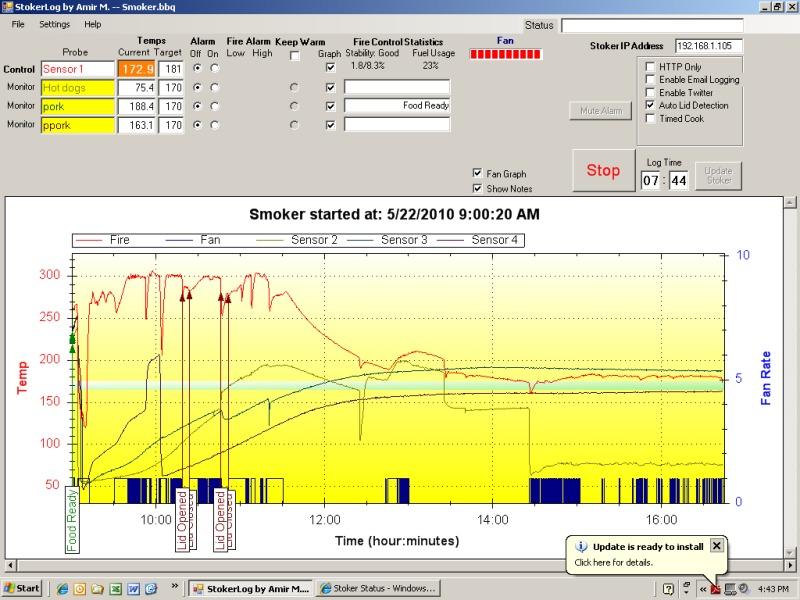This screenshot has width=800, height=600.
Task: Open the File menu
Action: pos(18,23)
